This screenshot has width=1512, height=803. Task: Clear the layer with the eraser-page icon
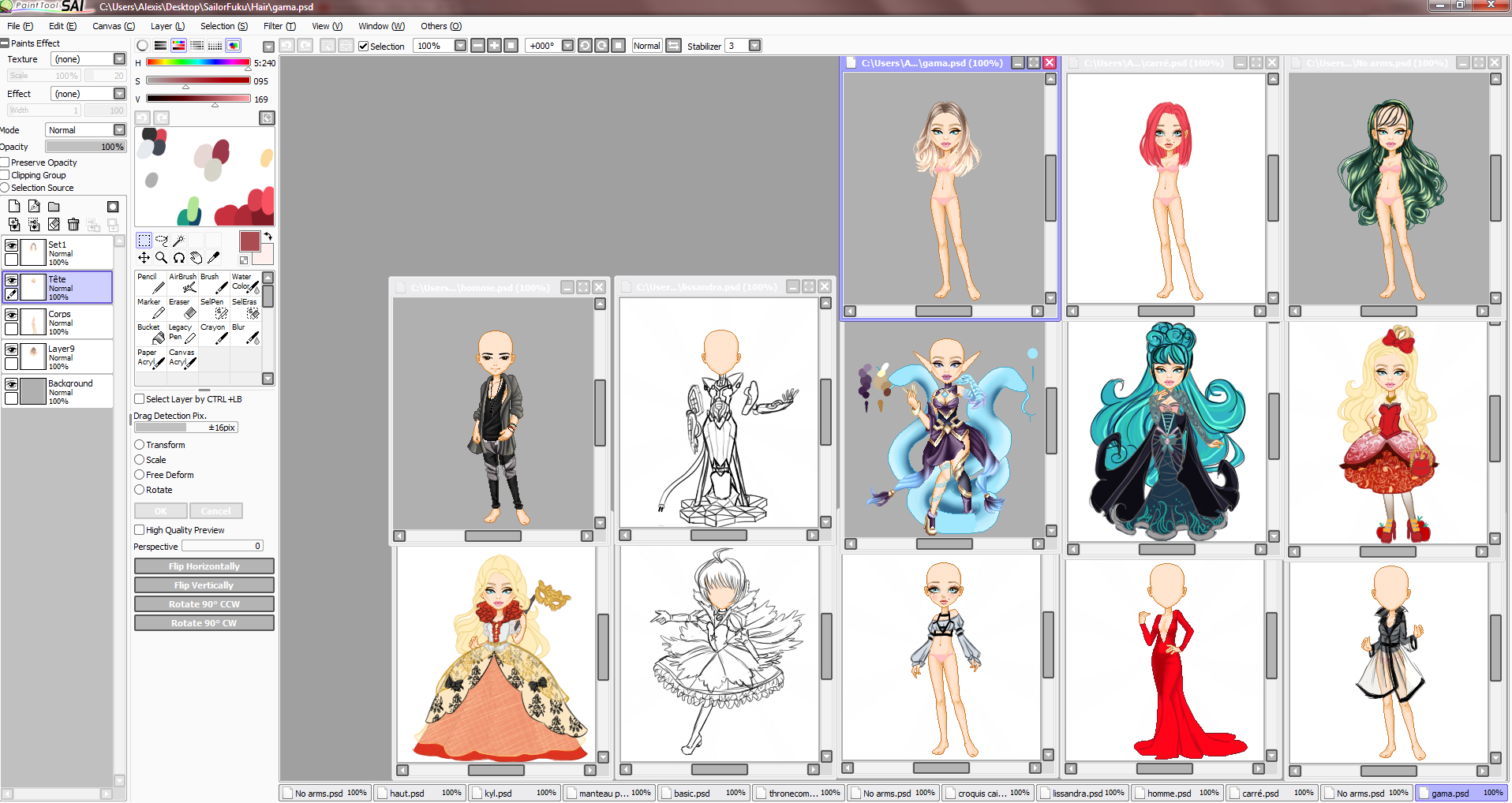pos(54,225)
